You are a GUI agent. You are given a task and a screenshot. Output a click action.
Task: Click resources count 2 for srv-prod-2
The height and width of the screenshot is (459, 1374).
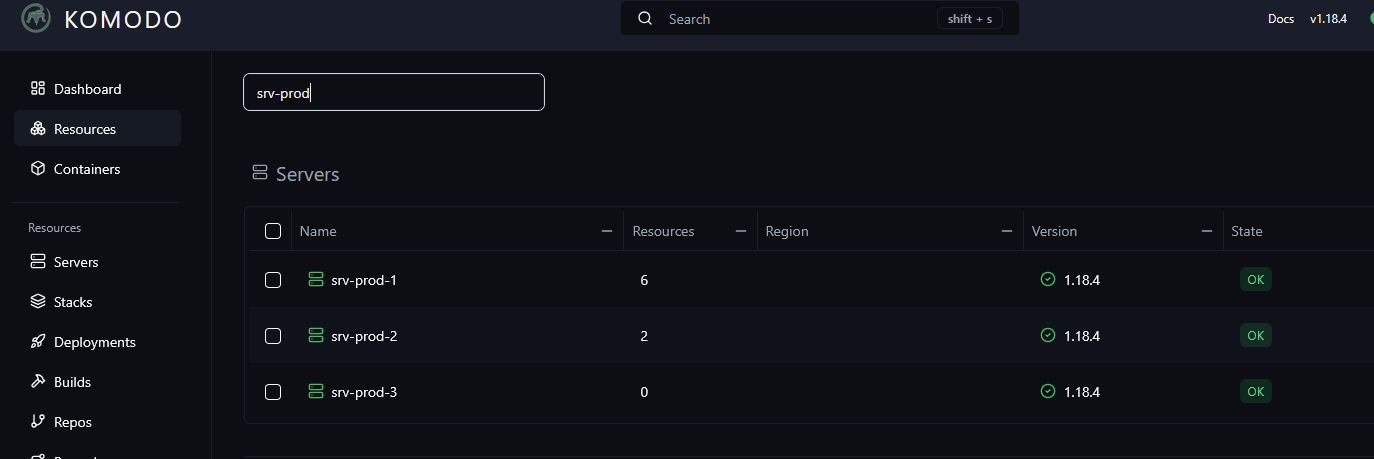[644, 336]
